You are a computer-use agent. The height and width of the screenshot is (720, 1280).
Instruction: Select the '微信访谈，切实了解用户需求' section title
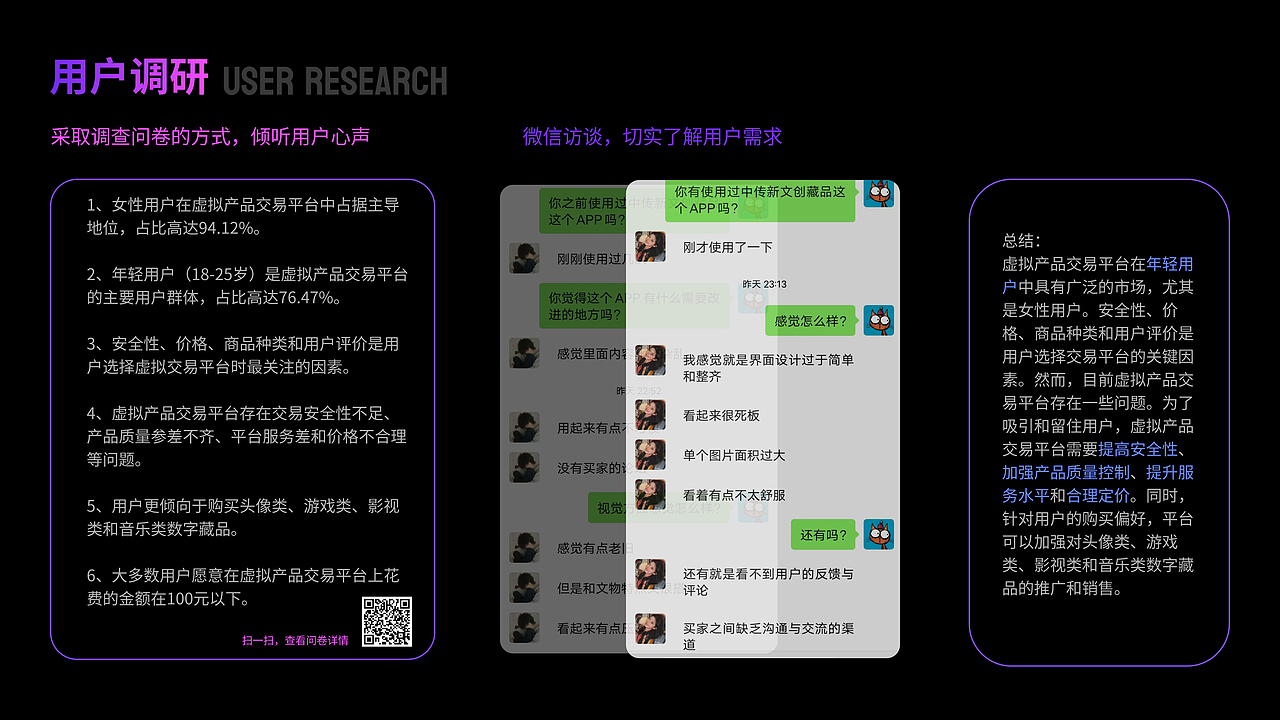tap(651, 136)
